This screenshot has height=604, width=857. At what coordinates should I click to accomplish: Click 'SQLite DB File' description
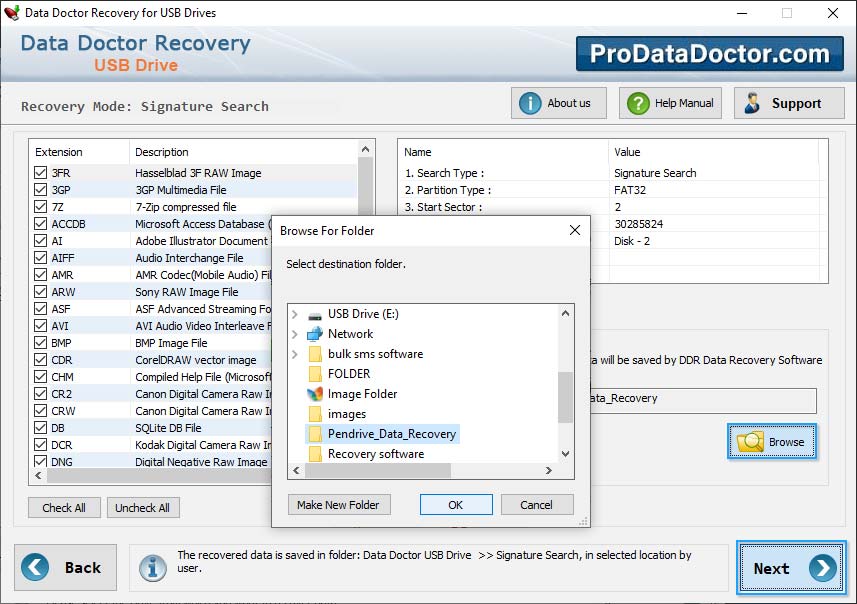[x=168, y=428]
